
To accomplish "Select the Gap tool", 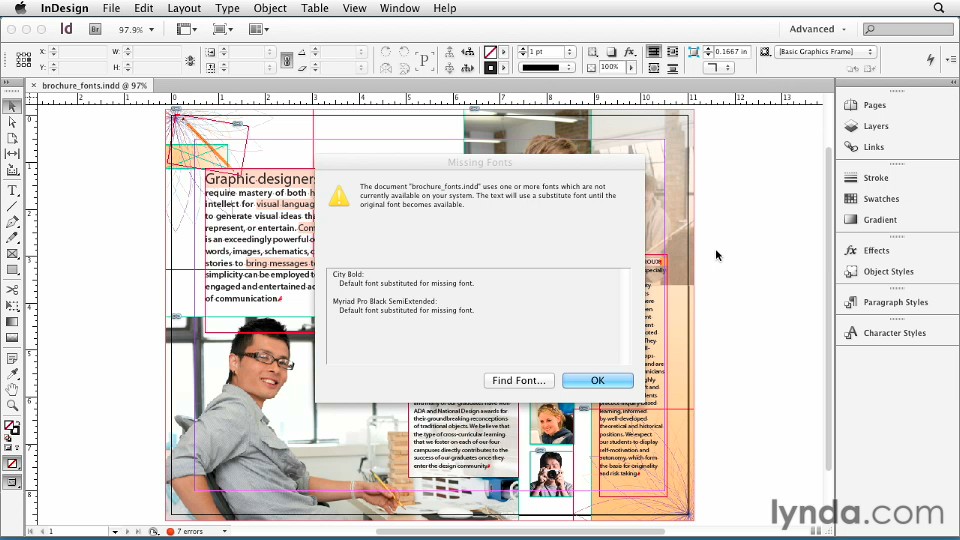I will tap(12, 154).
